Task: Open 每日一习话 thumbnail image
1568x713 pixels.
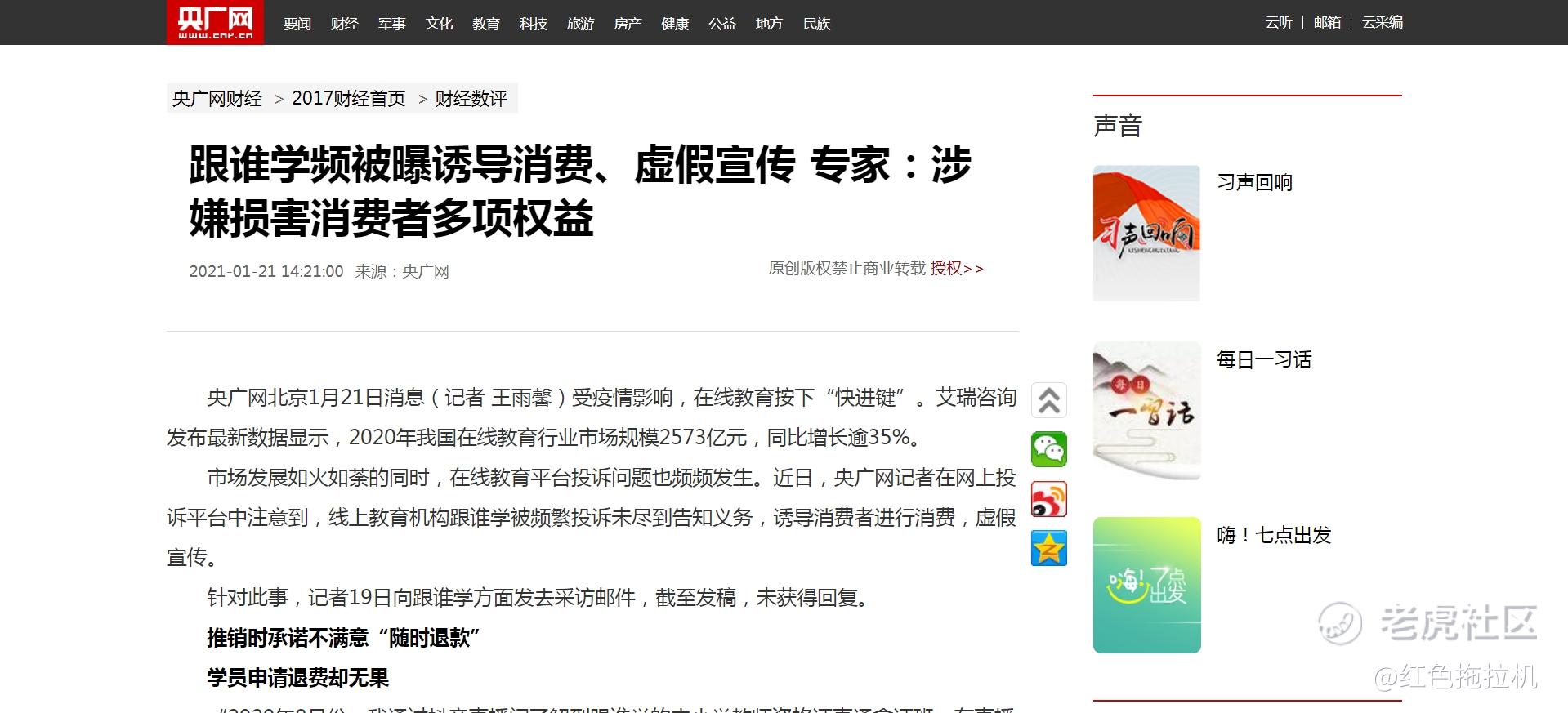Action: coord(1146,409)
